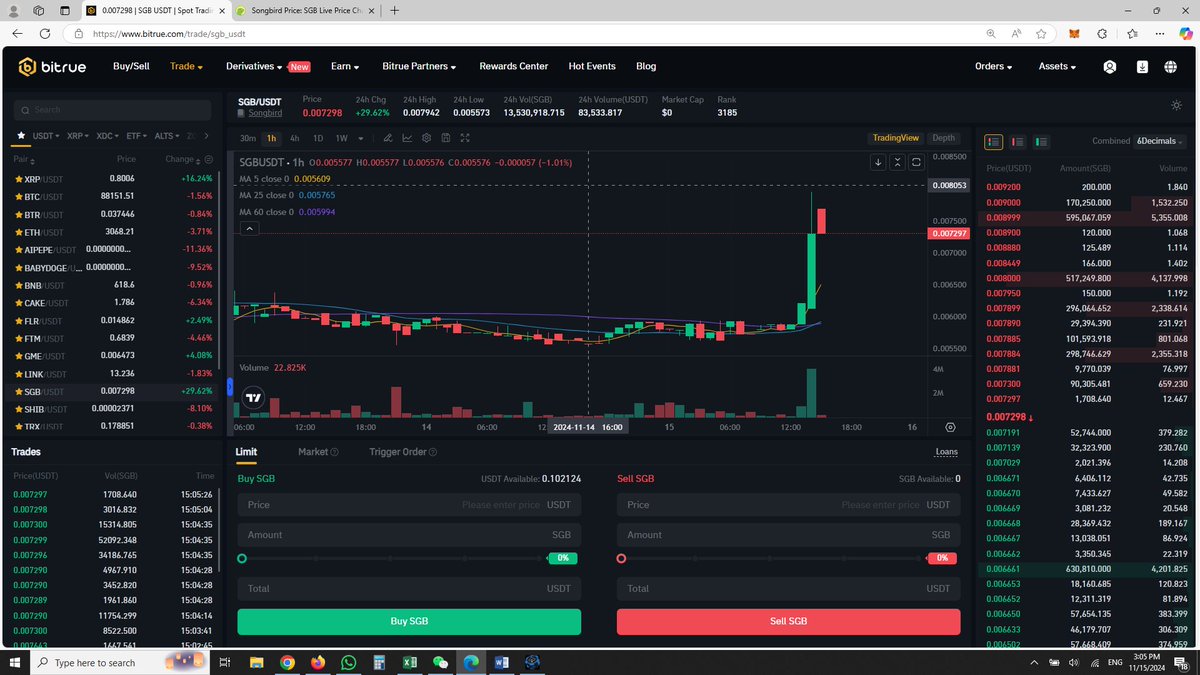Image resolution: width=1200 pixels, height=675 pixels.
Task: Open the language globe icon
Action: (x=1170, y=67)
